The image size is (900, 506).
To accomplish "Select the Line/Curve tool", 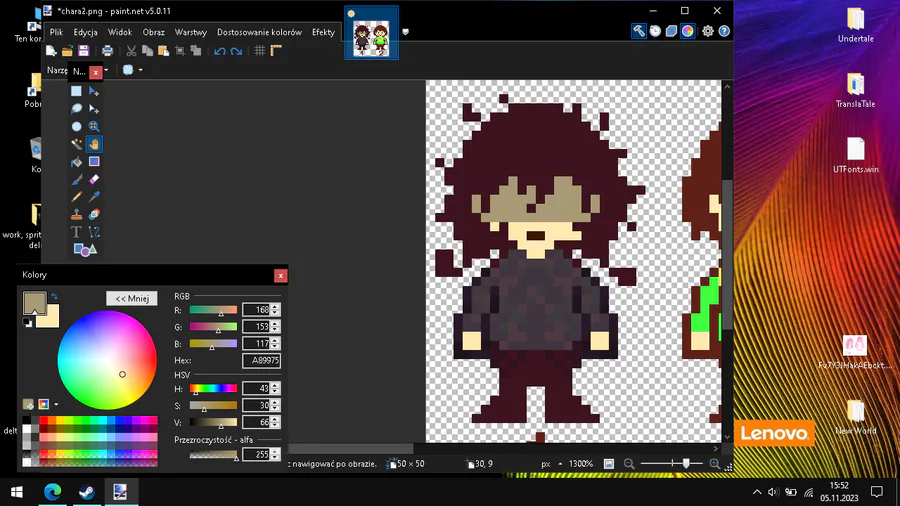I will click(x=94, y=232).
